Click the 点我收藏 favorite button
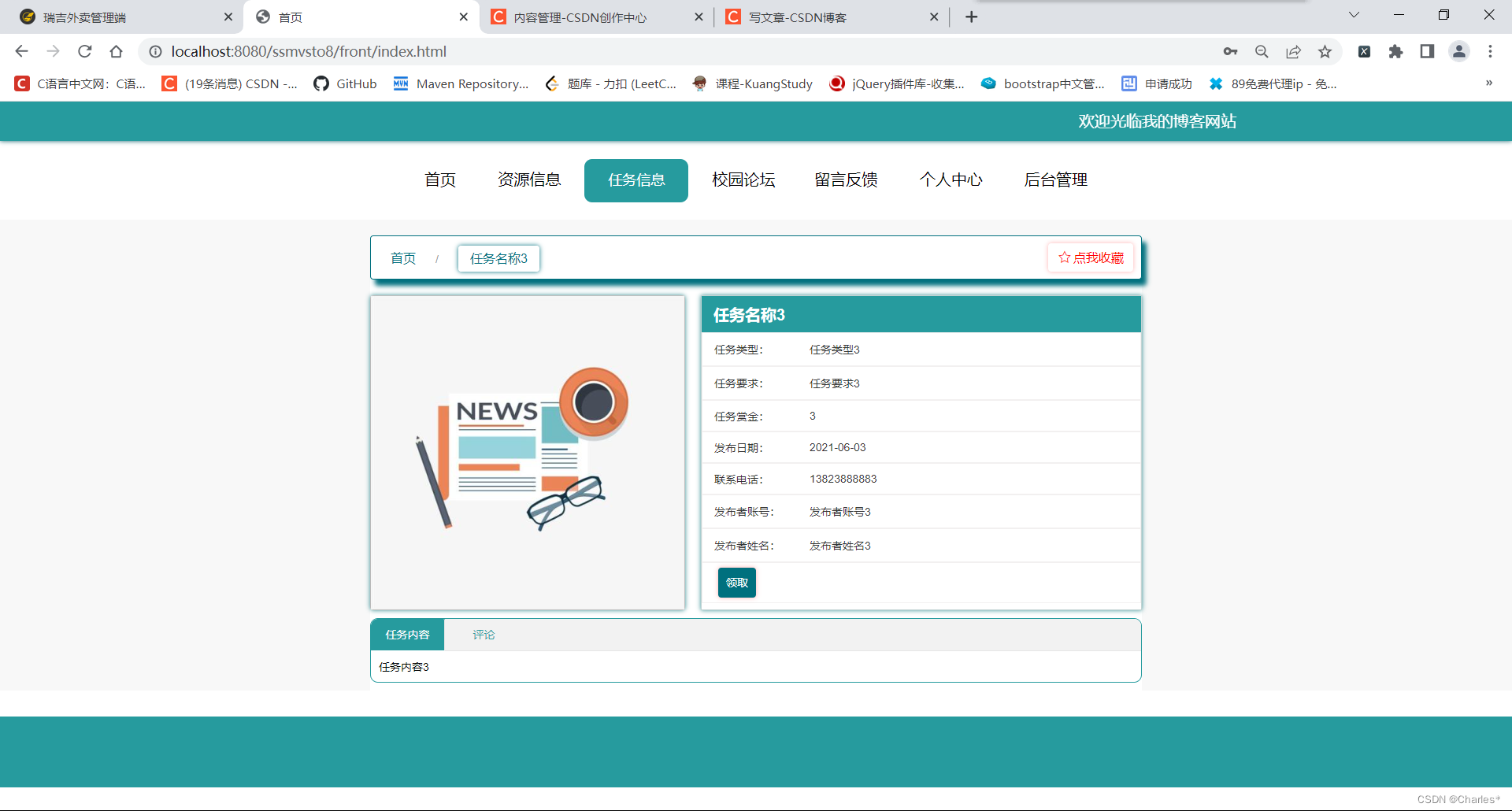The image size is (1512, 811). 1091,257
